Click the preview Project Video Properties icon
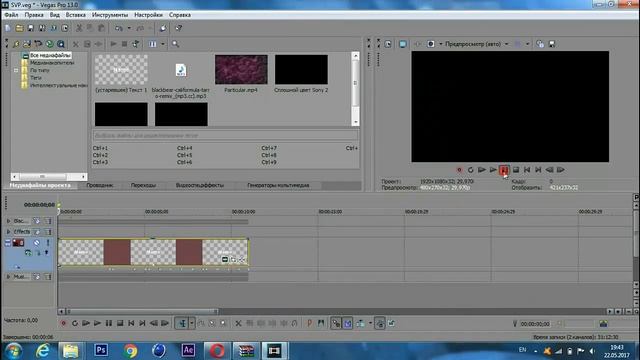The width and height of the screenshot is (640, 360). click(x=388, y=44)
